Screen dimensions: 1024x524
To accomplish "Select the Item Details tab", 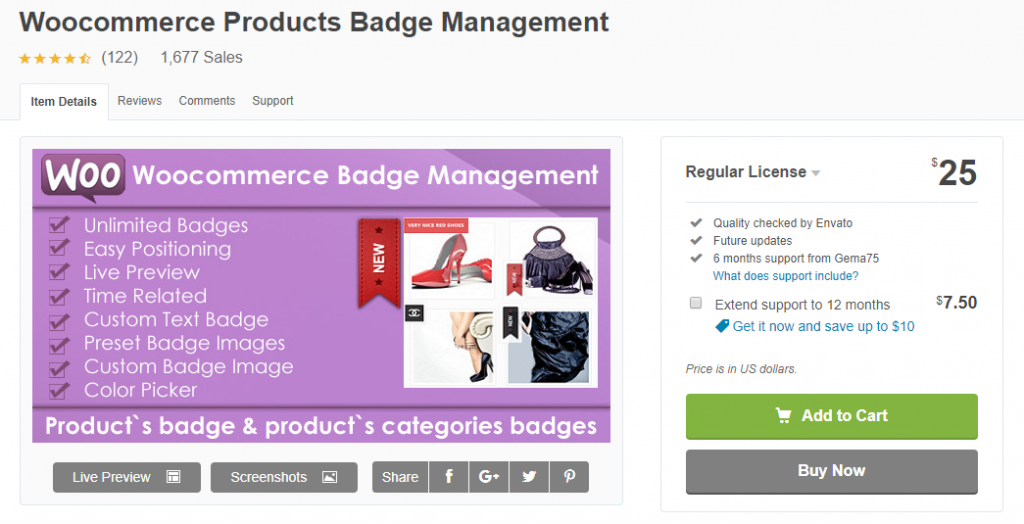I will (x=64, y=102).
